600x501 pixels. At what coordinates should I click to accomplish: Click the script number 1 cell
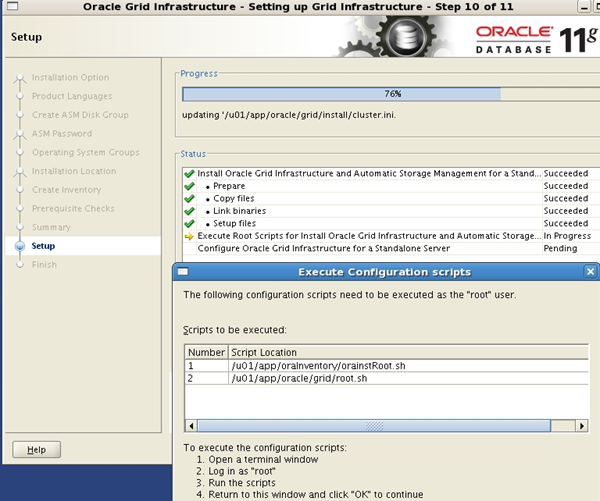(x=207, y=366)
